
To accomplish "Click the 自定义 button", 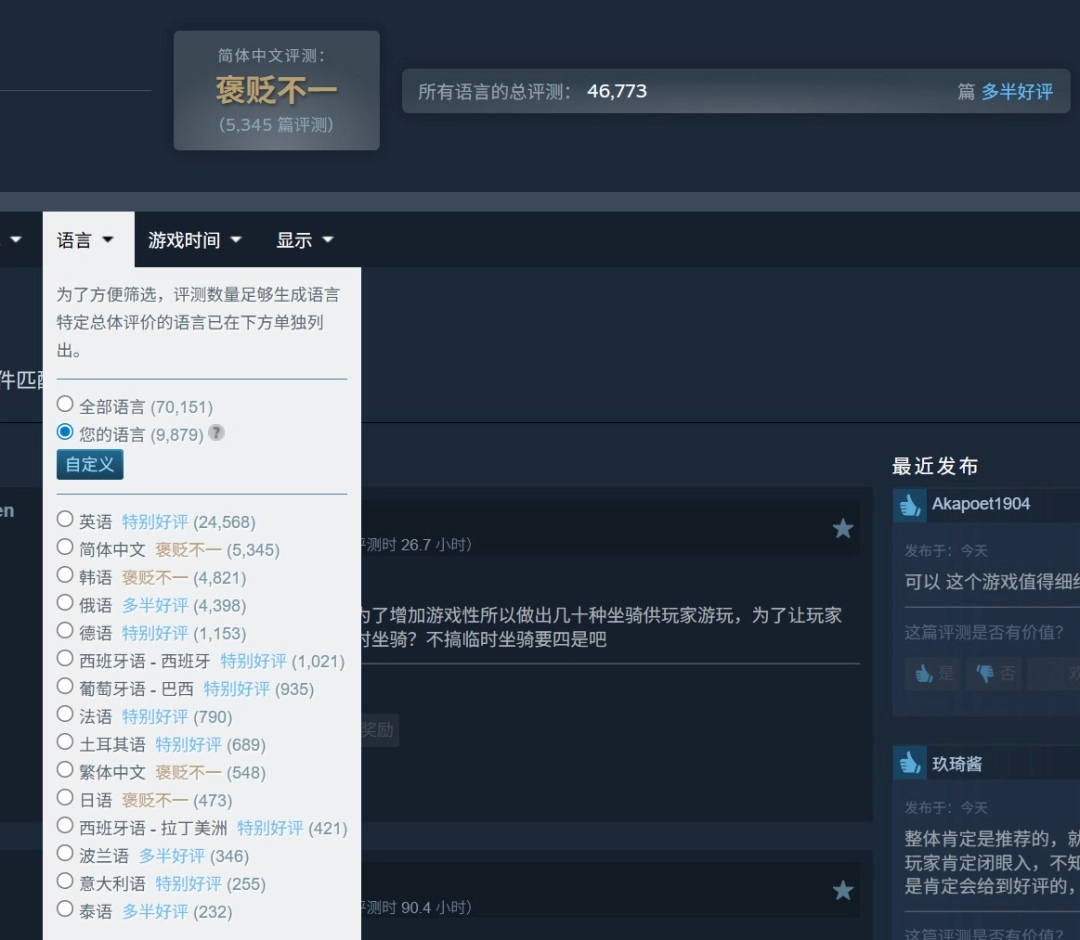I will click(x=90, y=465).
